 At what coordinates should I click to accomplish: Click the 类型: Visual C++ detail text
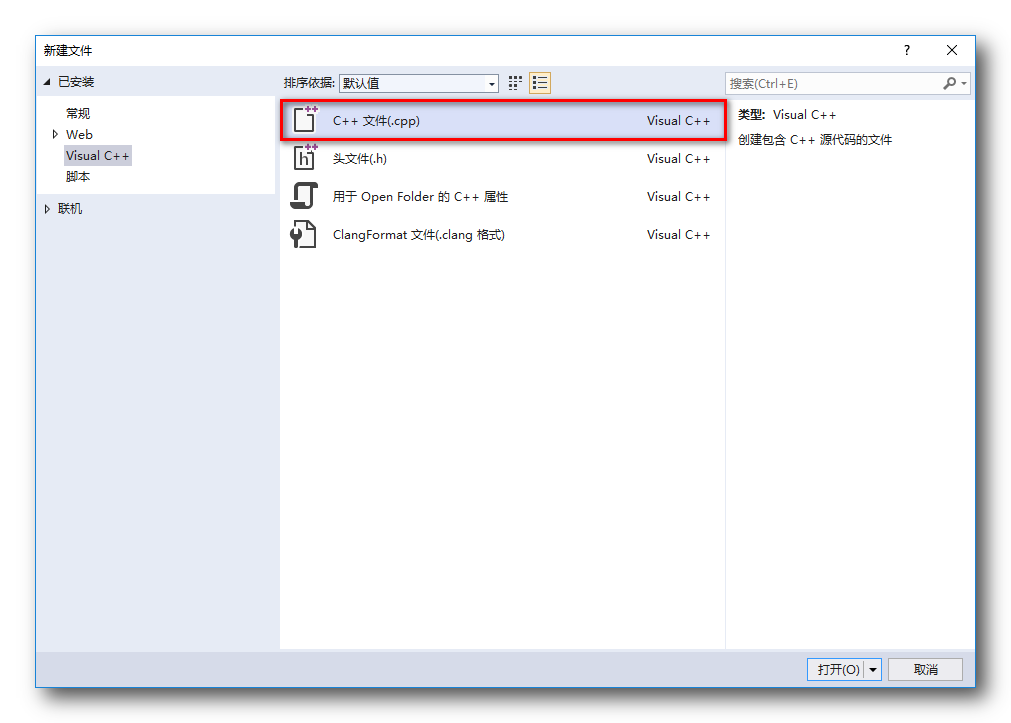[787, 115]
